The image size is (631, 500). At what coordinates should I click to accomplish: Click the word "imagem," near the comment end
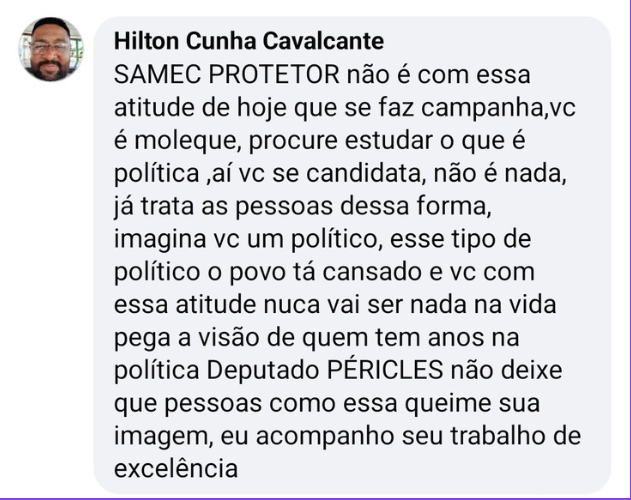(x=163, y=436)
